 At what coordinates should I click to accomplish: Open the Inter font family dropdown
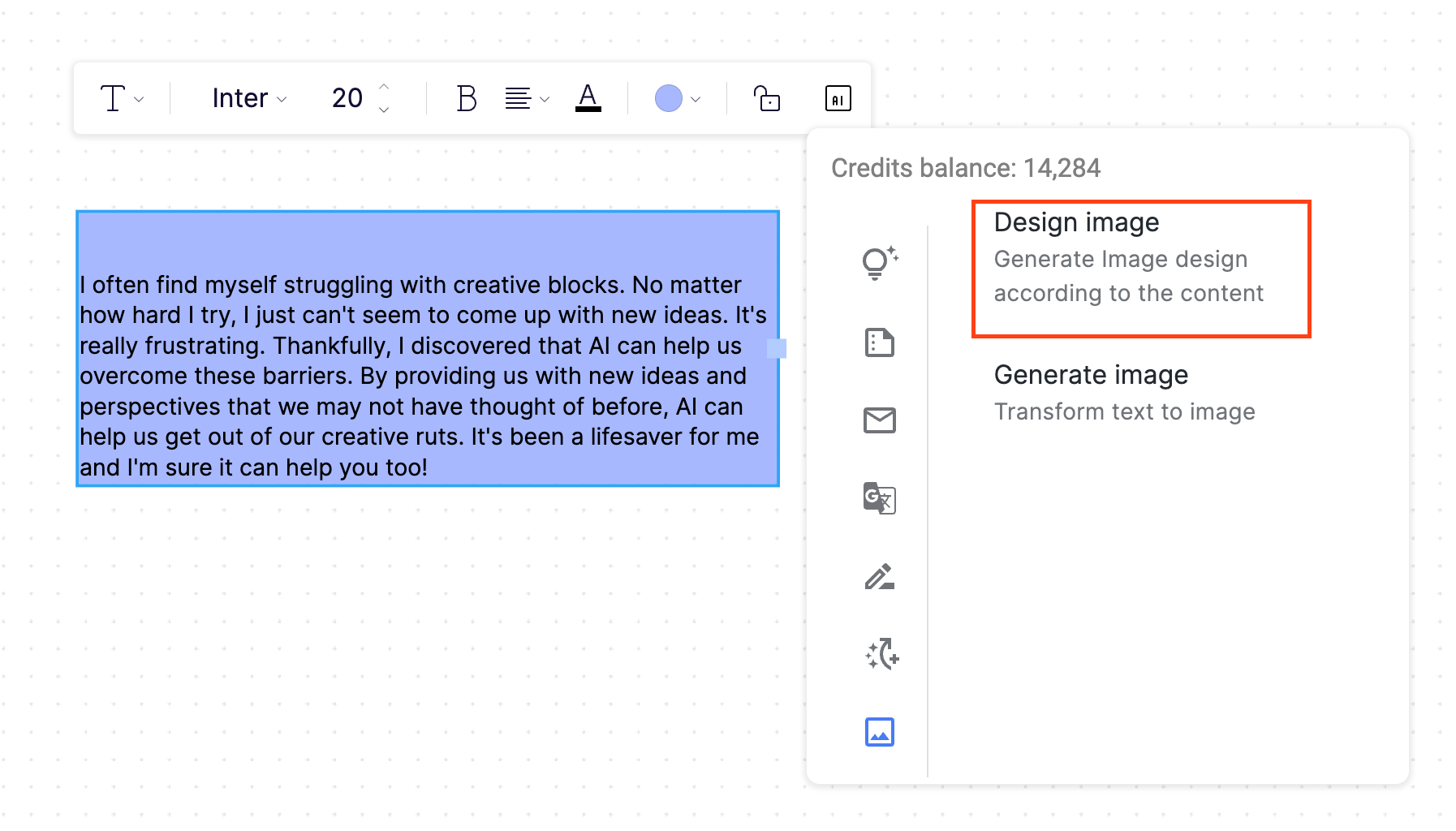[249, 98]
